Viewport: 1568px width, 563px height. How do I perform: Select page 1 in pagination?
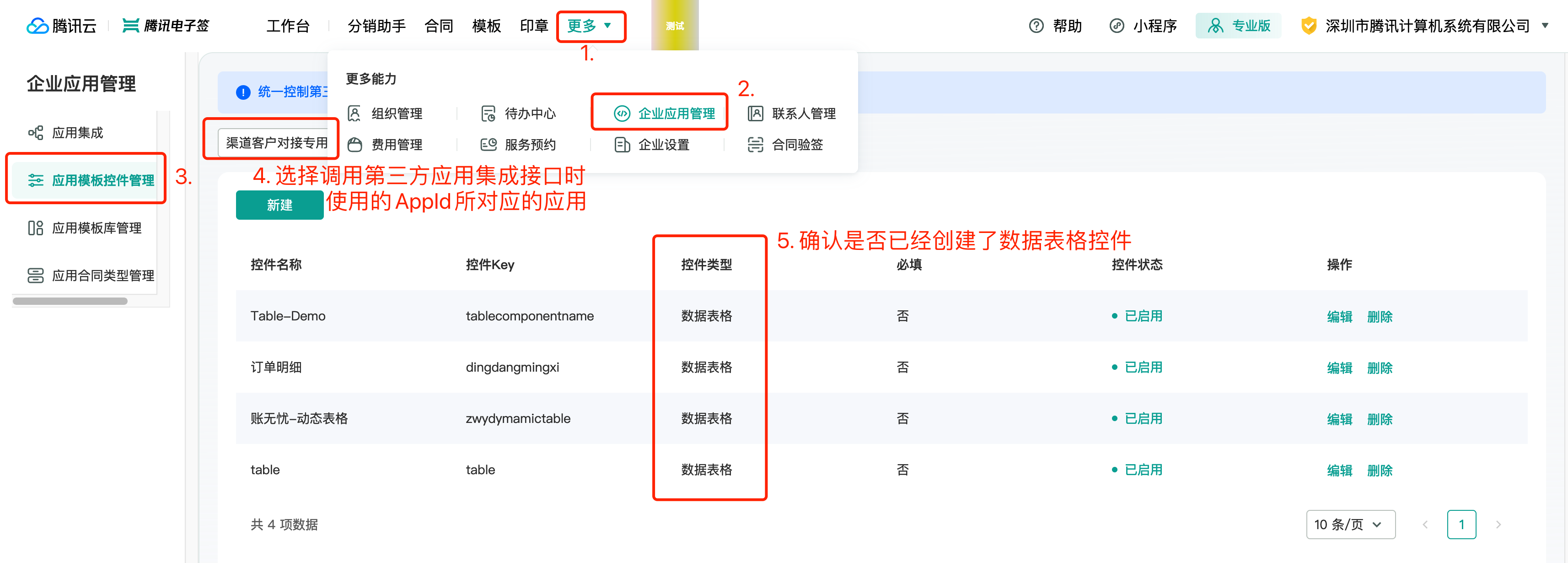[1461, 525]
